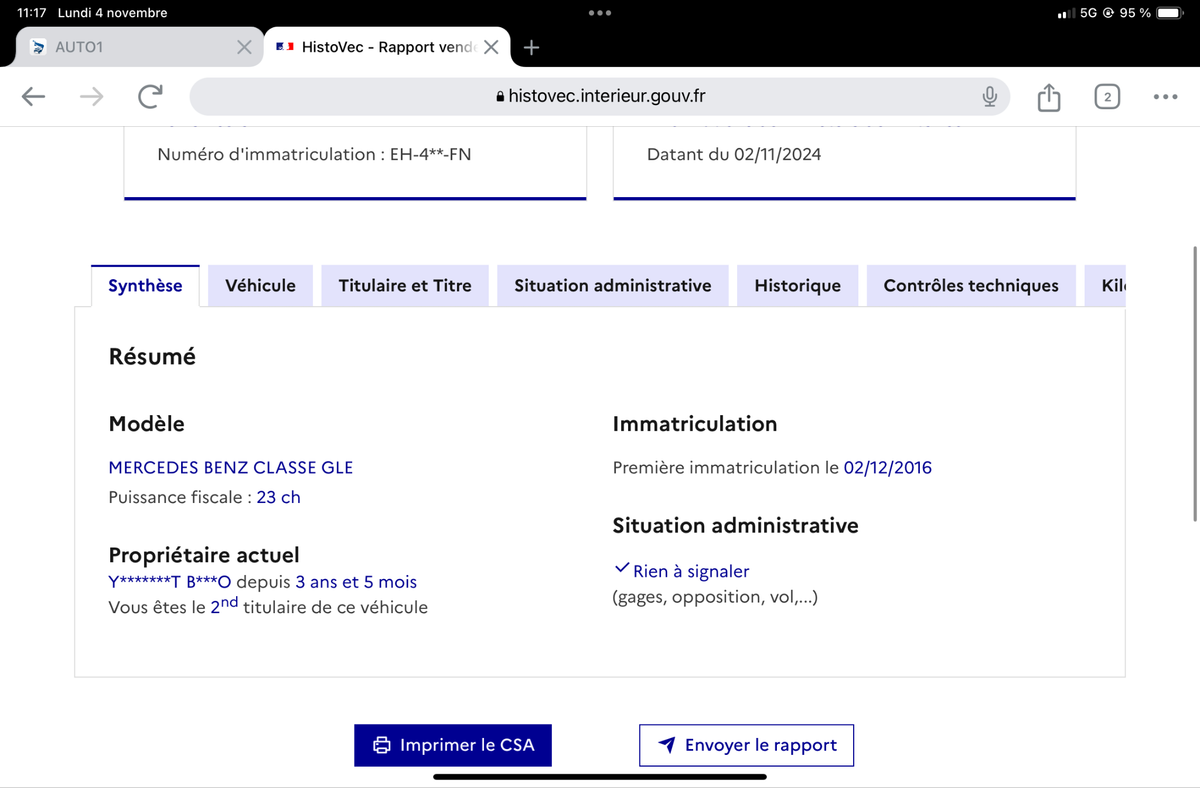Open the Titulaire et Titre tab
Image resolution: width=1200 pixels, height=788 pixels.
tap(405, 285)
